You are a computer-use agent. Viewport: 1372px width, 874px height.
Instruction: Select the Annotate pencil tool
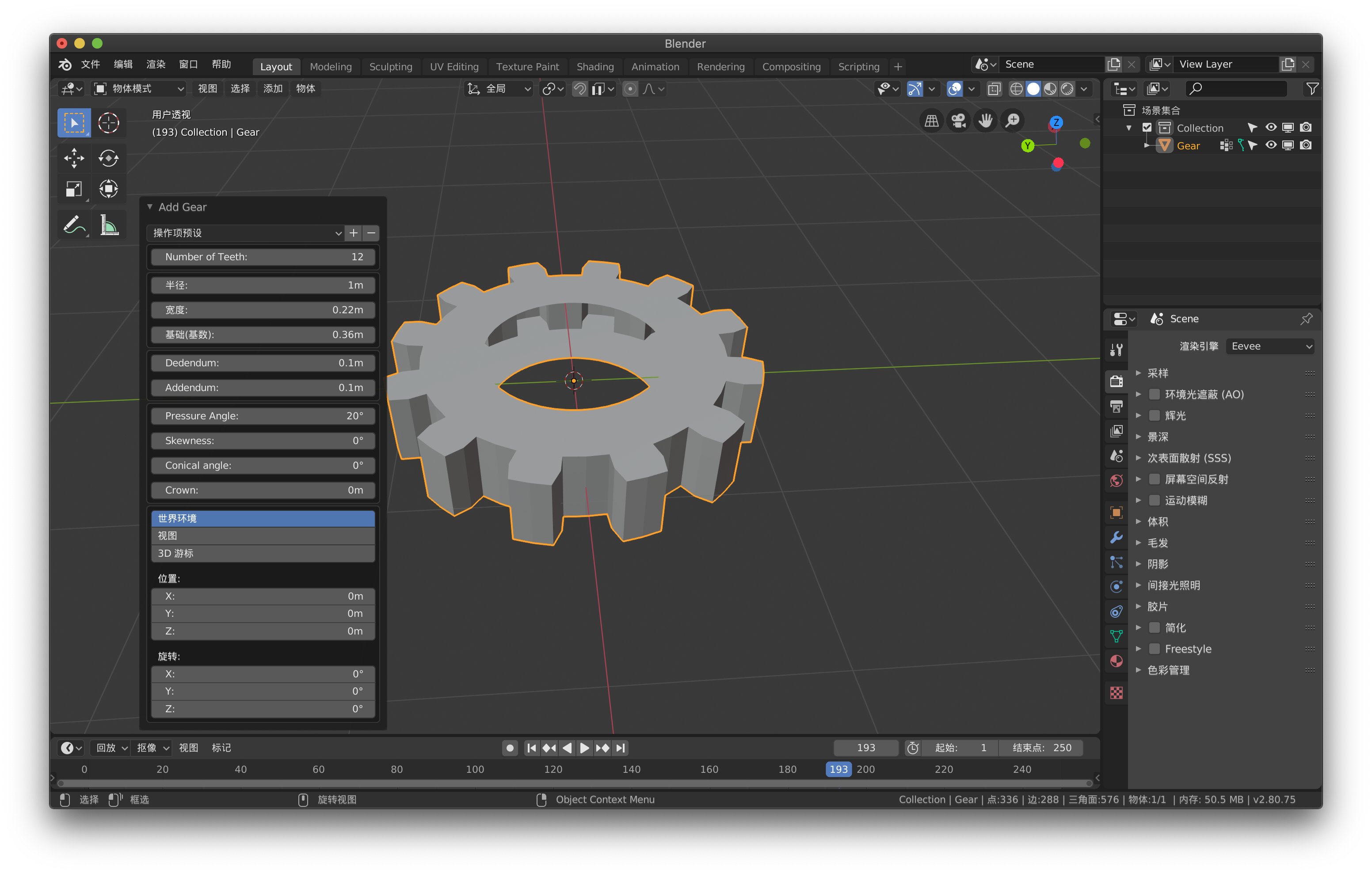(x=74, y=225)
